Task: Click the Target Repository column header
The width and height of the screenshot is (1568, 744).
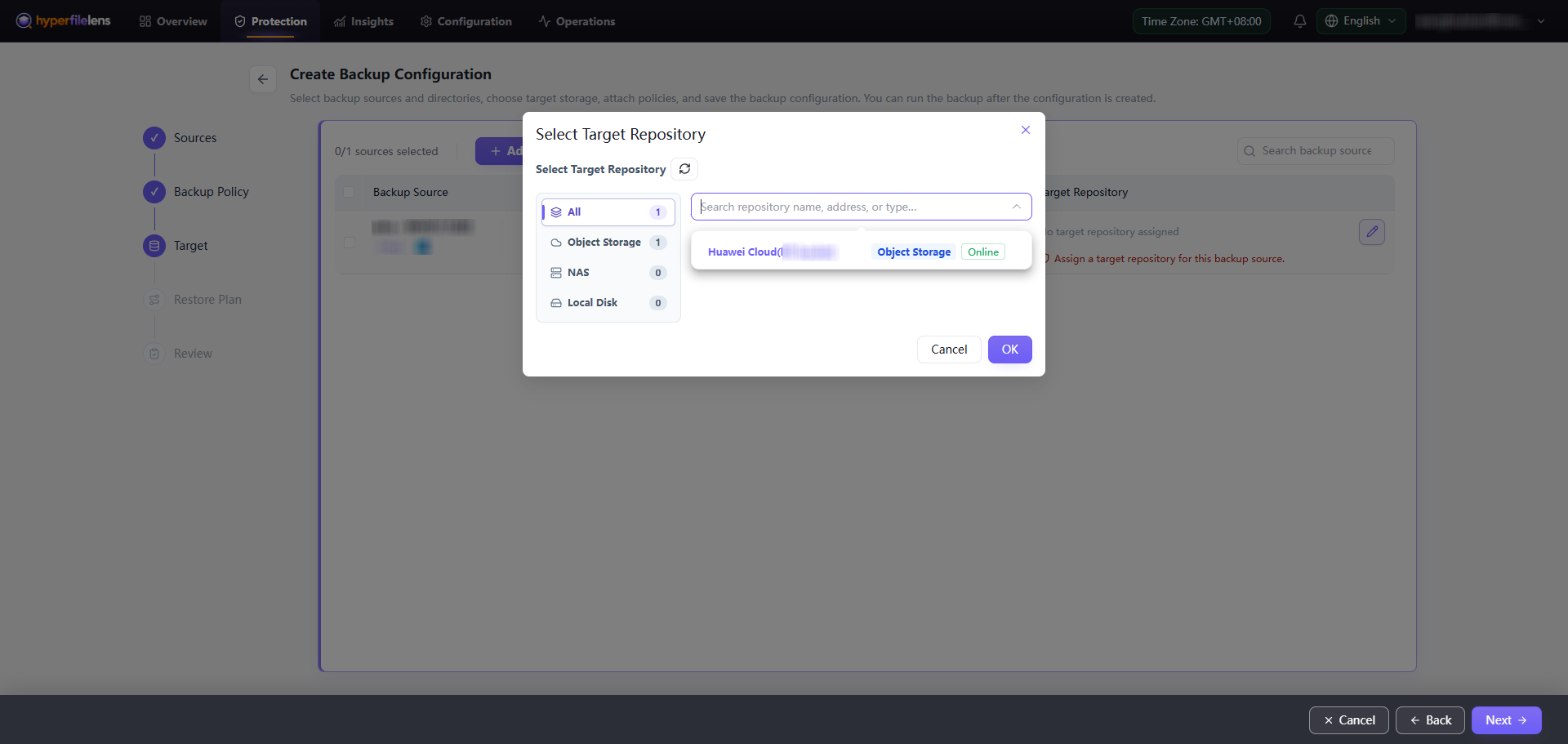Action: pyautogui.click(x=1086, y=192)
